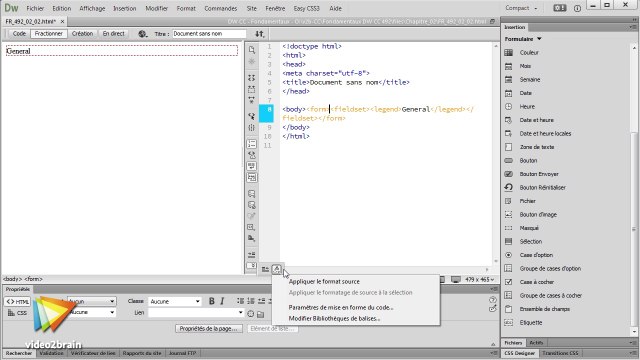Click the Balance Braces icon
This screenshot has height=360, width=640.
(x=251, y=127)
